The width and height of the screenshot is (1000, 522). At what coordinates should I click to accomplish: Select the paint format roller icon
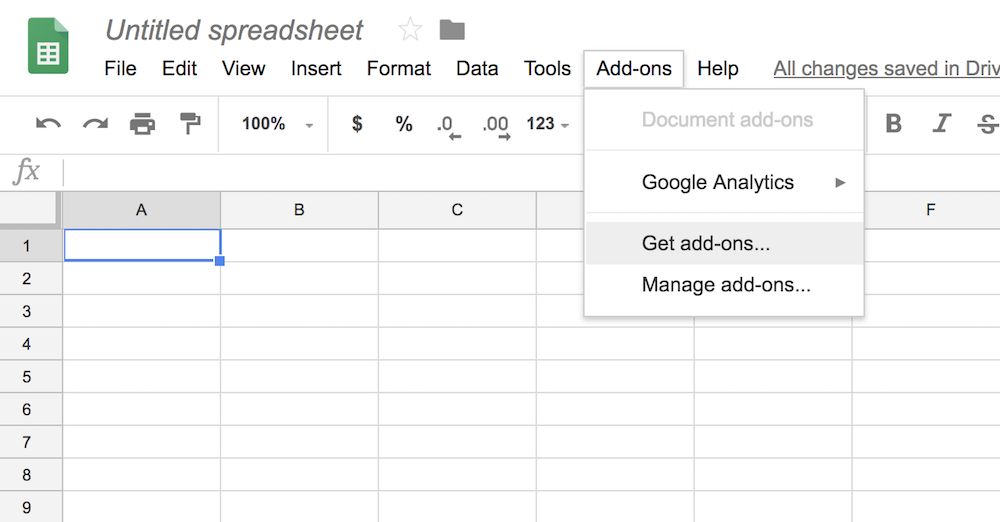click(x=189, y=124)
